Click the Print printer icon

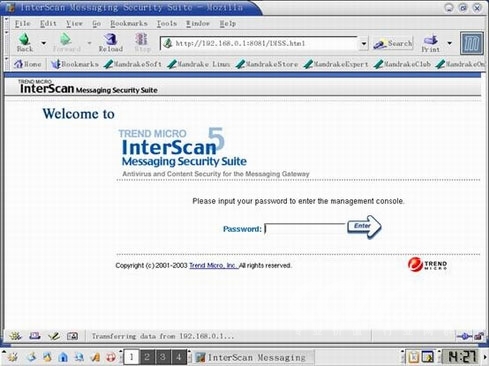click(430, 40)
